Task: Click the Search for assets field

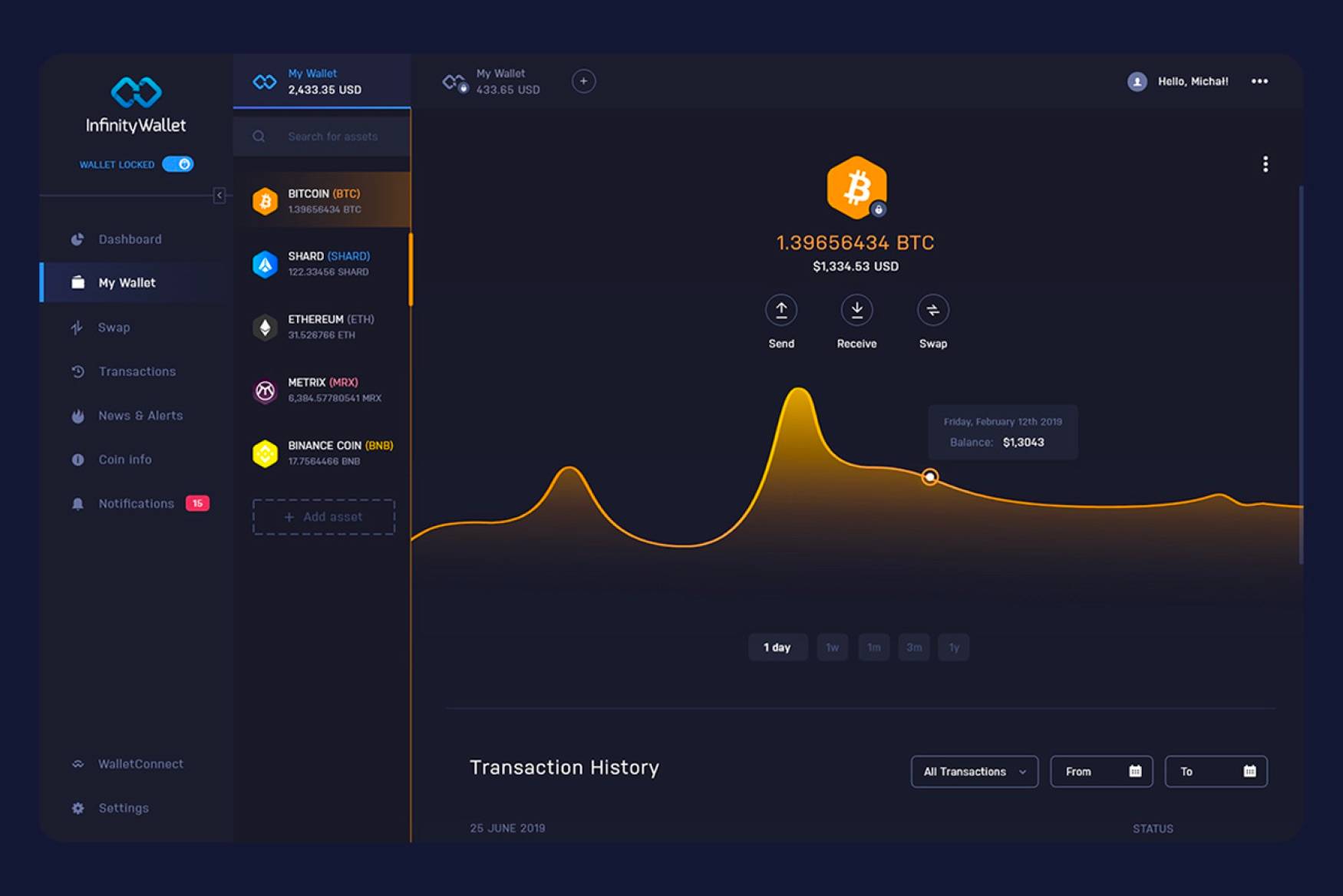Action: [322, 137]
